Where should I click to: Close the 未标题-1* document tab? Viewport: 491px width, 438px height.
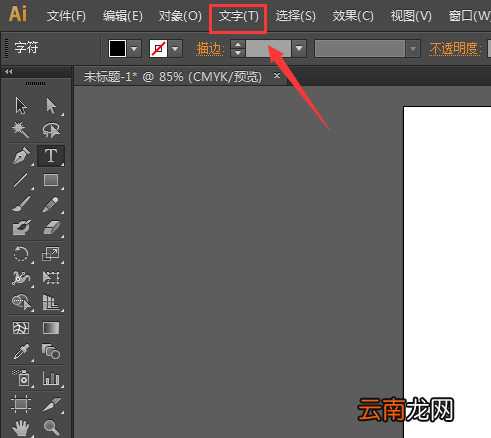coord(277,76)
